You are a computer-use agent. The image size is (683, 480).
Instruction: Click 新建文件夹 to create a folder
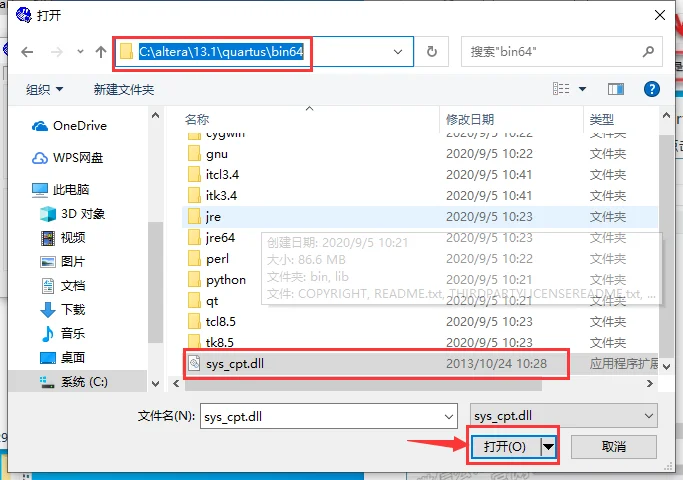click(x=124, y=89)
